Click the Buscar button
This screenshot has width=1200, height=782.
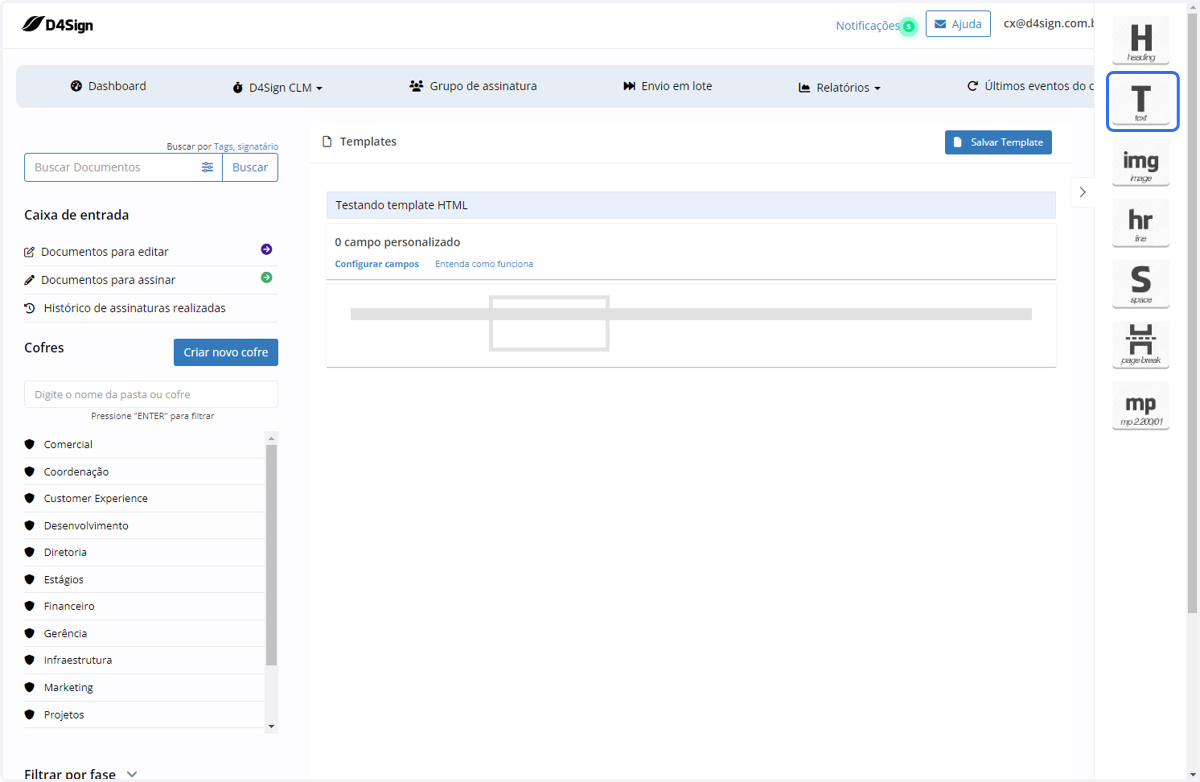click(250, 167)
